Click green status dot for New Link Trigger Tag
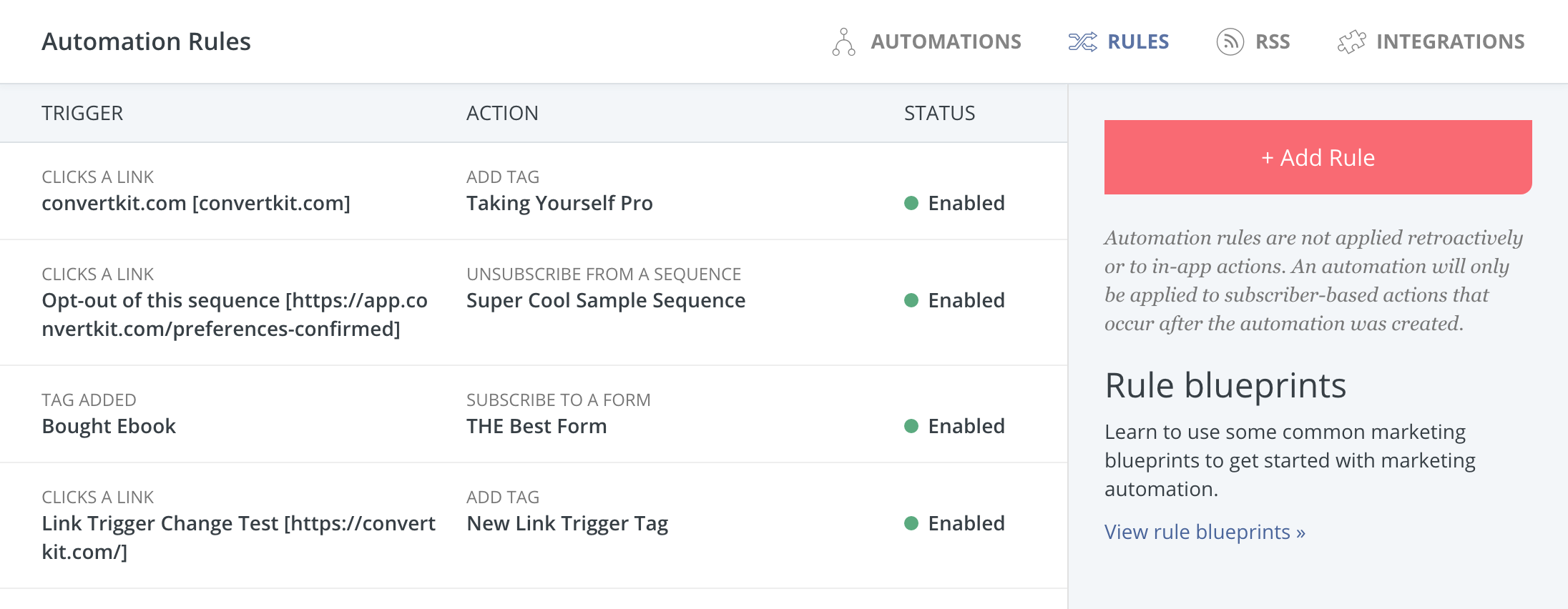The image size is (1568, 609). pyautogui.click(x=911, y=523)
